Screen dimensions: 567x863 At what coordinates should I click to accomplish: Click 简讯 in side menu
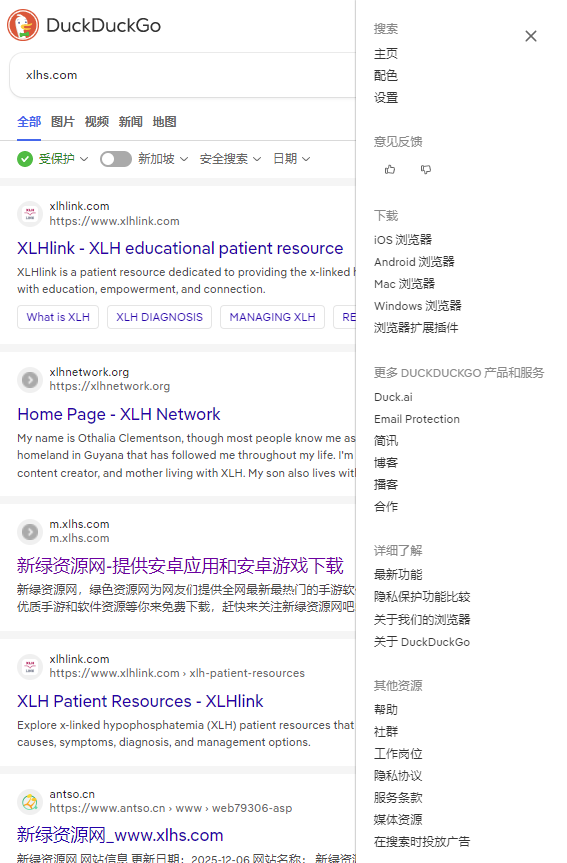coord(386,441)
